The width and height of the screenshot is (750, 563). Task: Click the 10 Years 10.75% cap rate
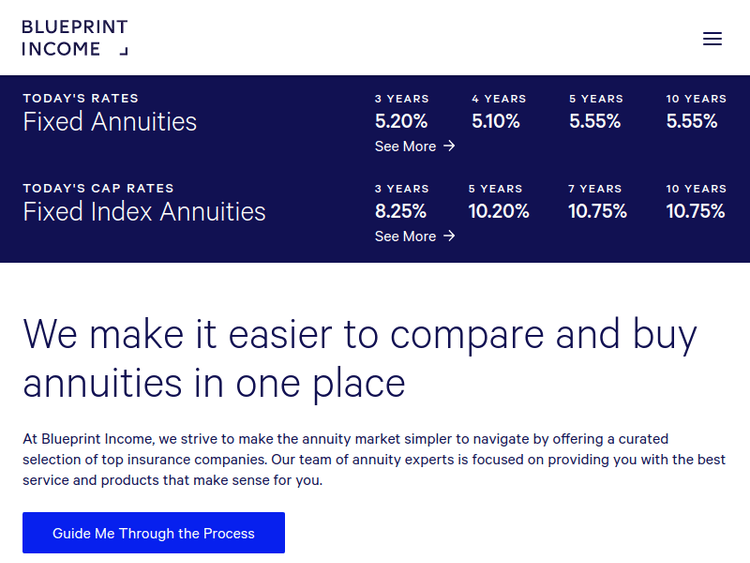(695, 211)
